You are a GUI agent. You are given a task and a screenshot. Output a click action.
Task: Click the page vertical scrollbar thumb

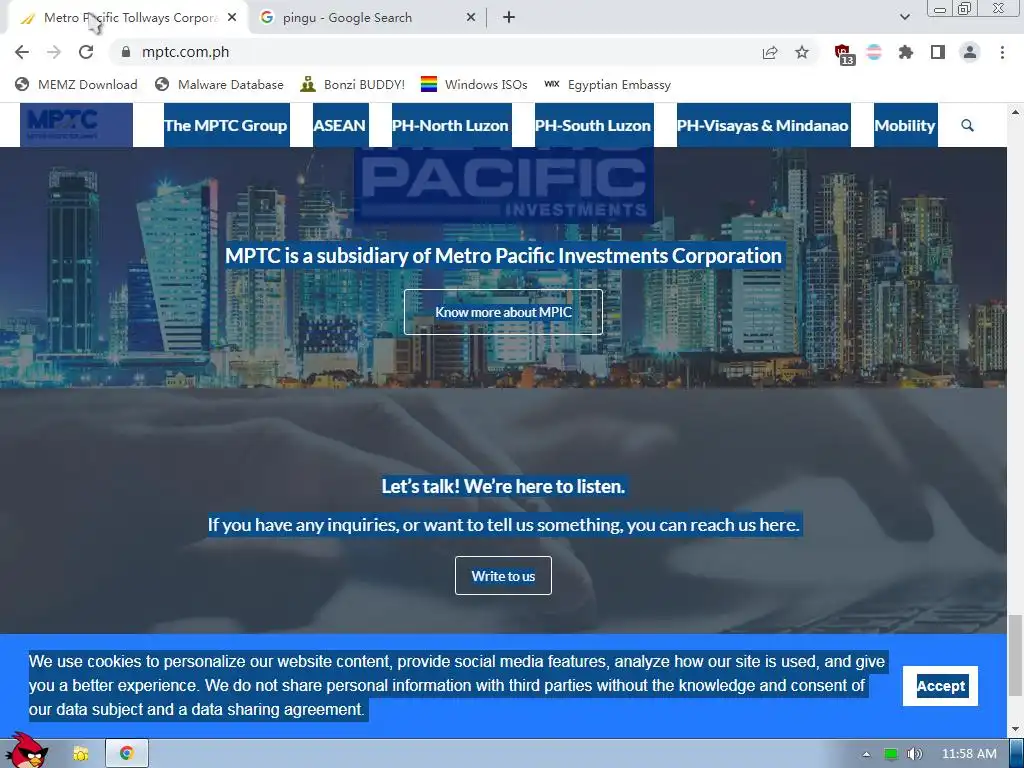(x=1016, y=656)
